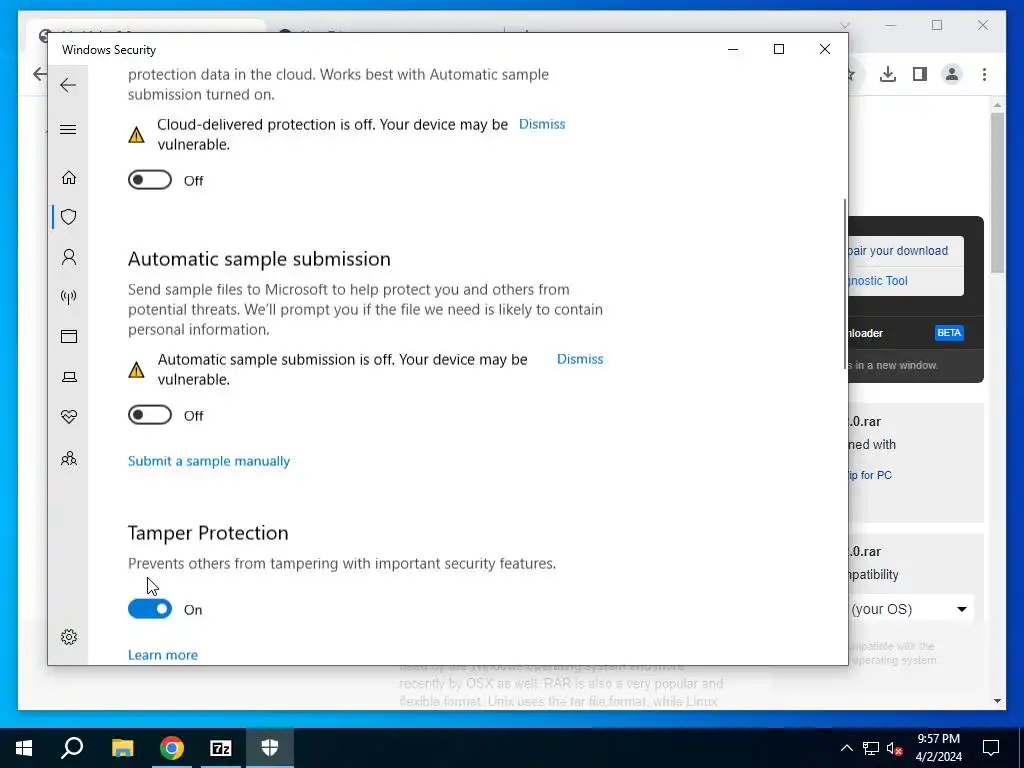Open Device performance & health heart icon
Image resolution: width=1024 pixels, height=768 pixels.
pyautogui.click(x=69, y=417)
